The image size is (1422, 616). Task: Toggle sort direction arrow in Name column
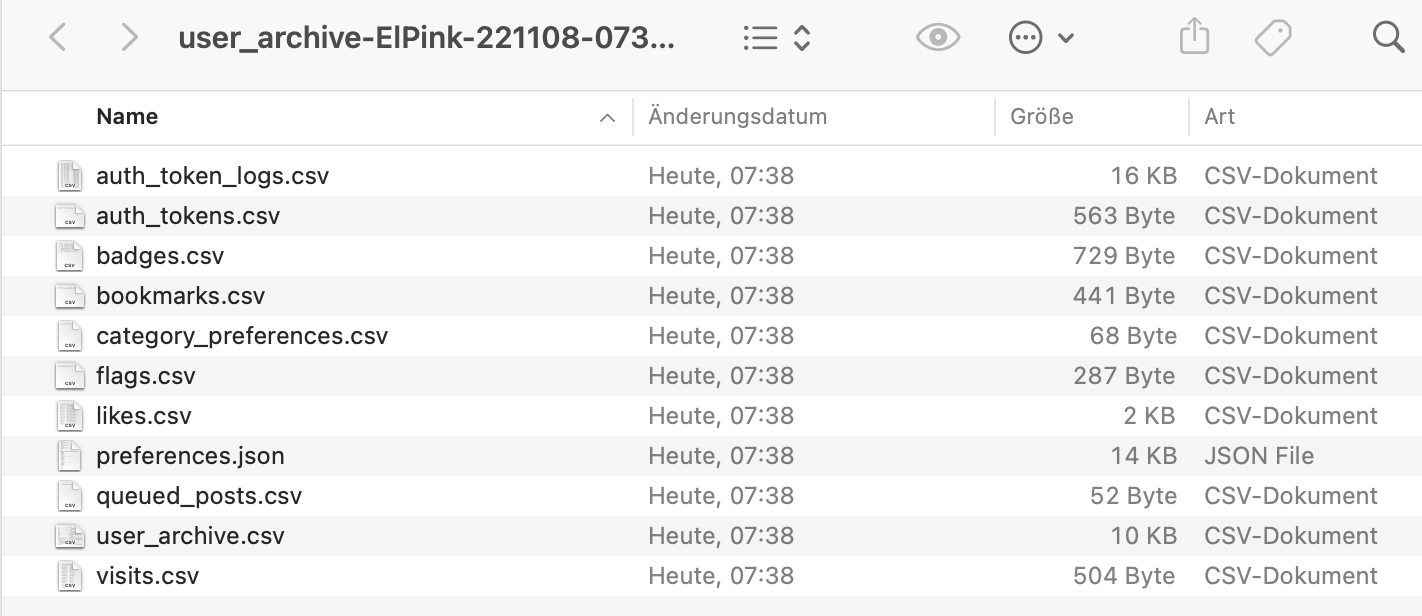(x=606, y=118)
